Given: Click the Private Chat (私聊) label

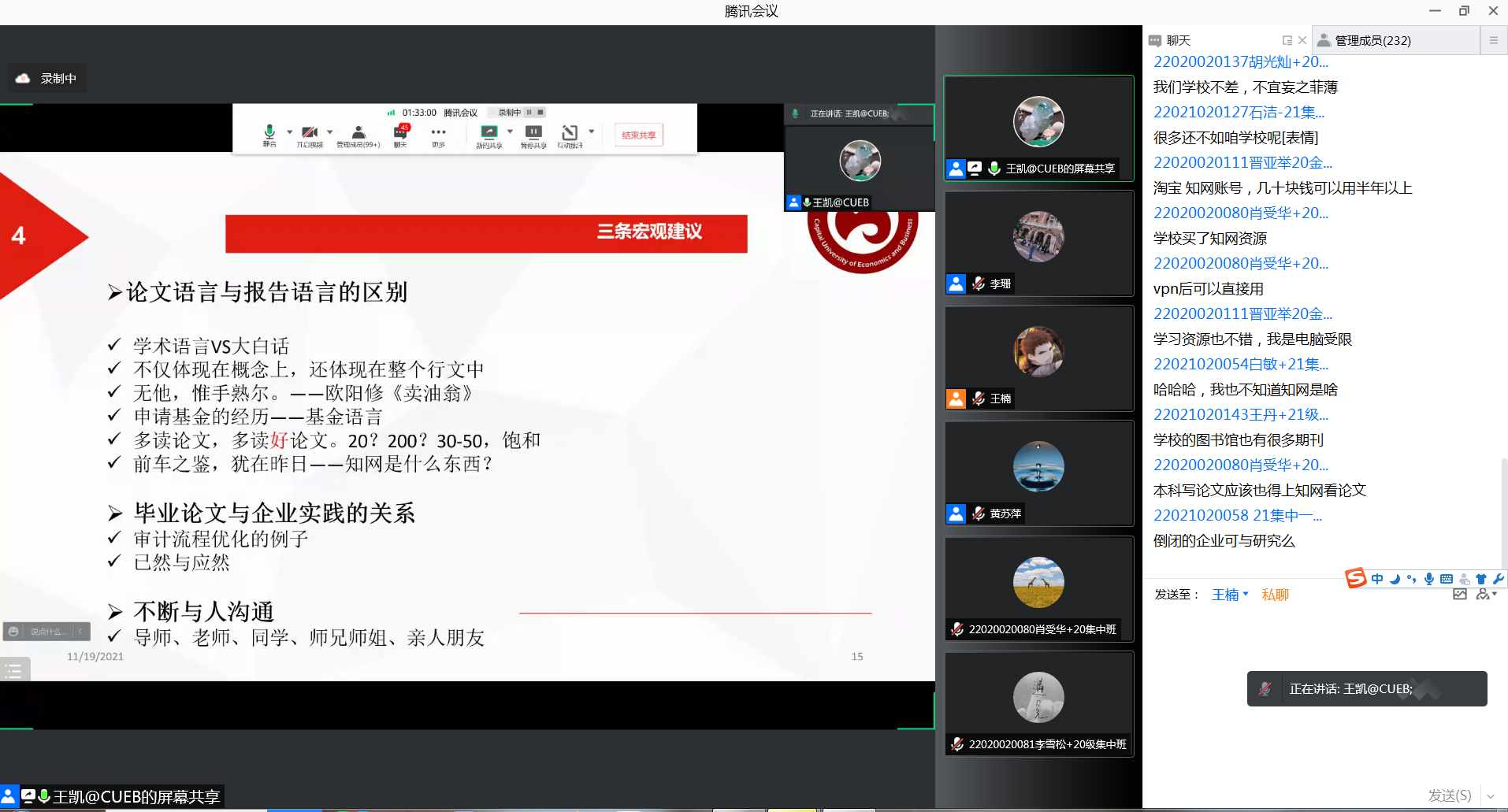Looking at the screenshot, I should pos(1275,595).
